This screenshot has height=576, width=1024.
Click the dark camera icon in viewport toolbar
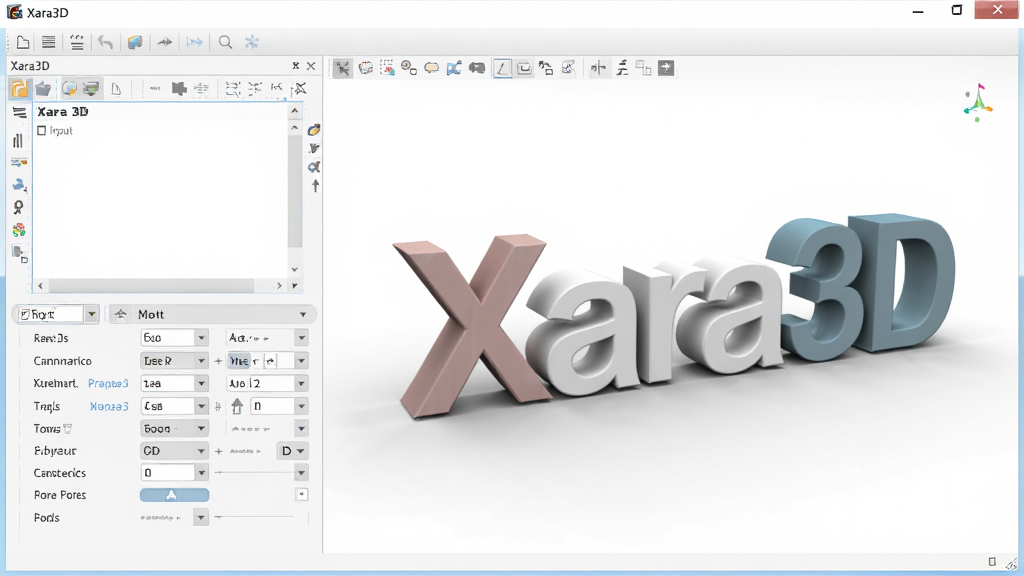tap(477, 68)
